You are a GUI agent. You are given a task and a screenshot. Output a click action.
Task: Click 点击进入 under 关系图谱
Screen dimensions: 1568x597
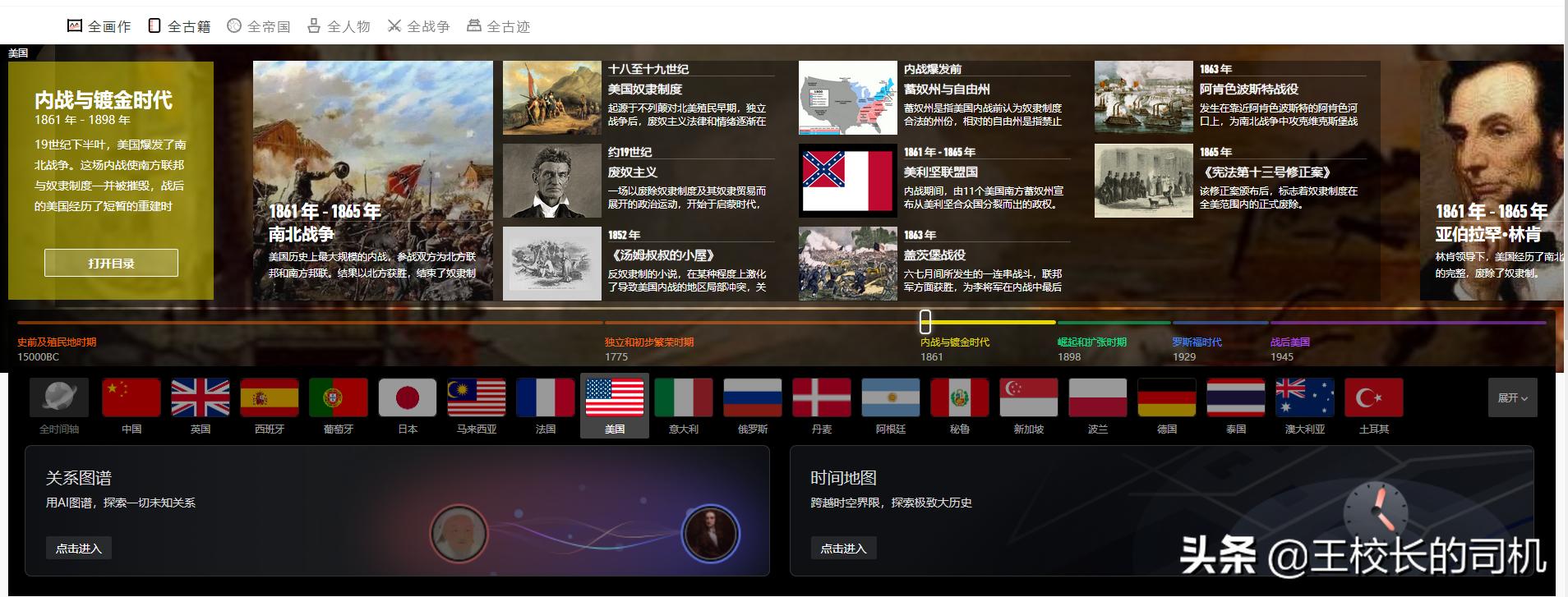click(x=78, y=548)
